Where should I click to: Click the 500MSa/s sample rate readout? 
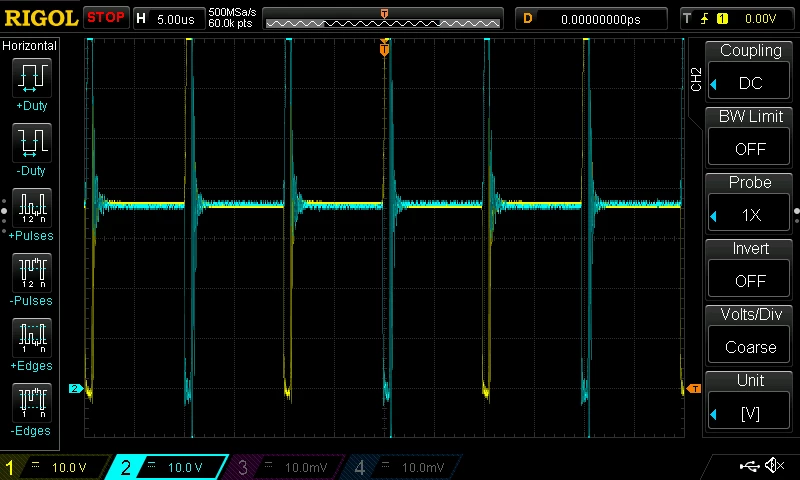click(232, 12)
